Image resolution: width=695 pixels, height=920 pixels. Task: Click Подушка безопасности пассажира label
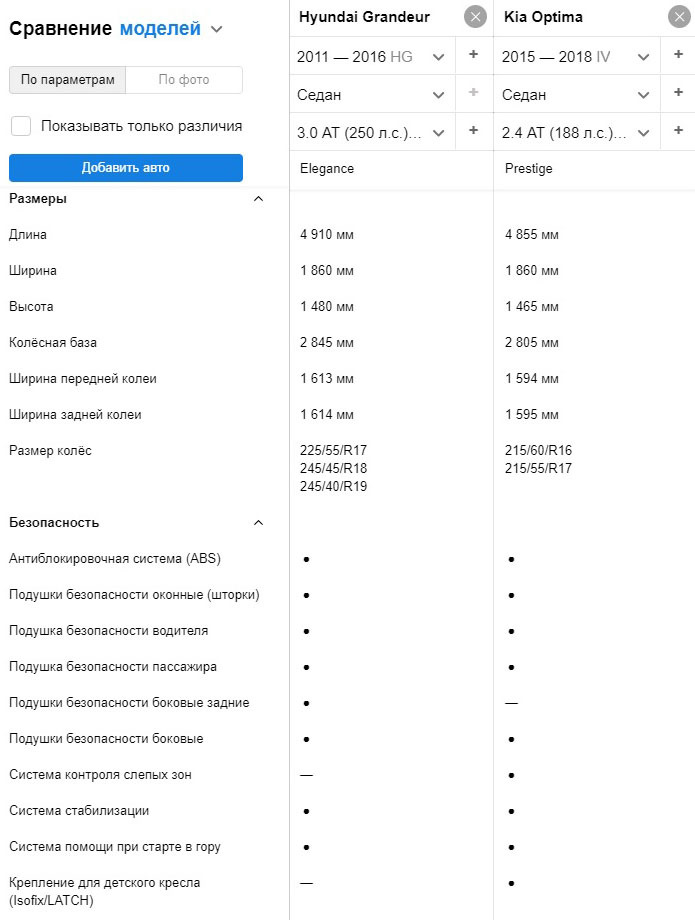point(113,667)
